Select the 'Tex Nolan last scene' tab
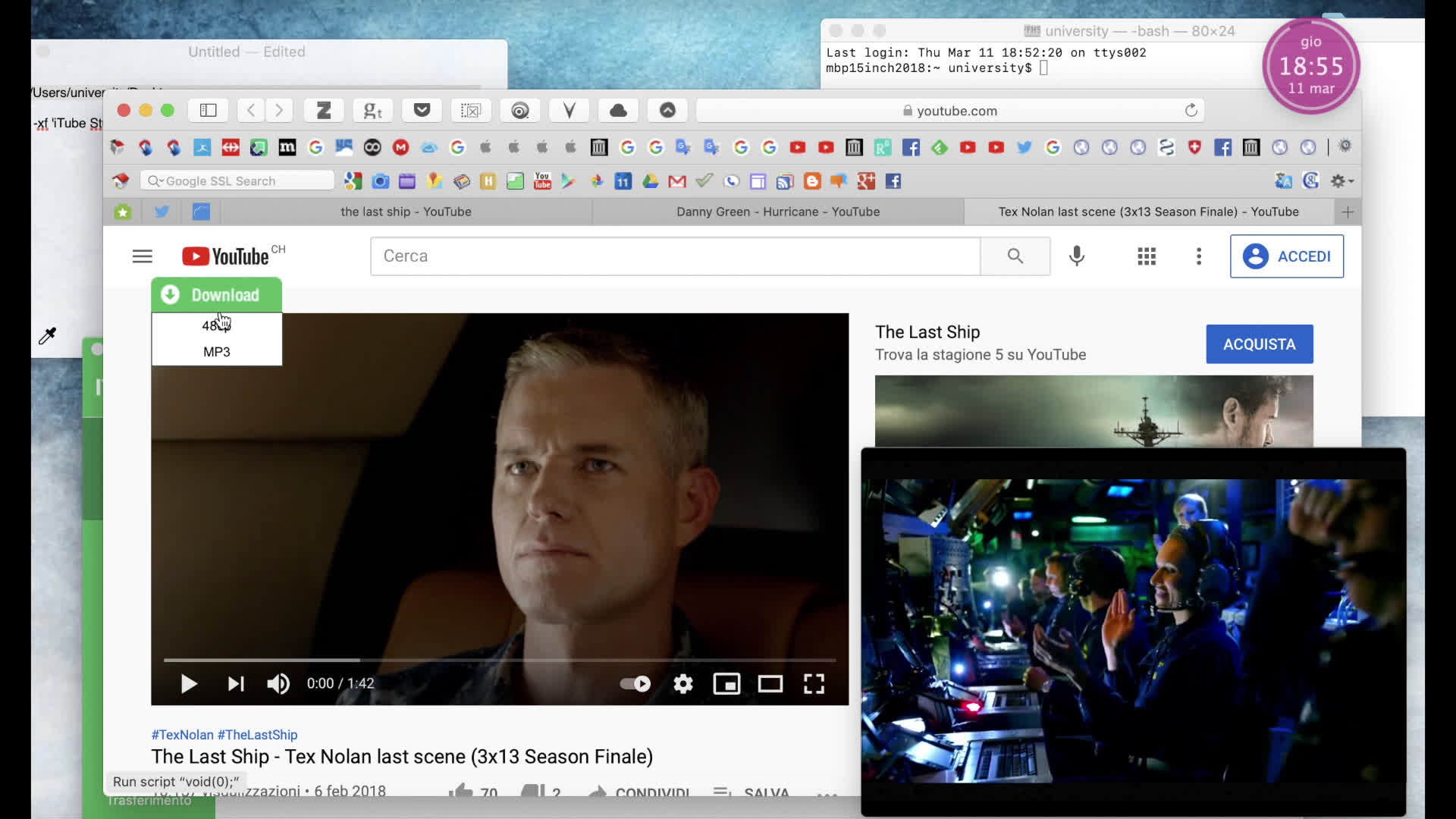 pos(1148,212)
